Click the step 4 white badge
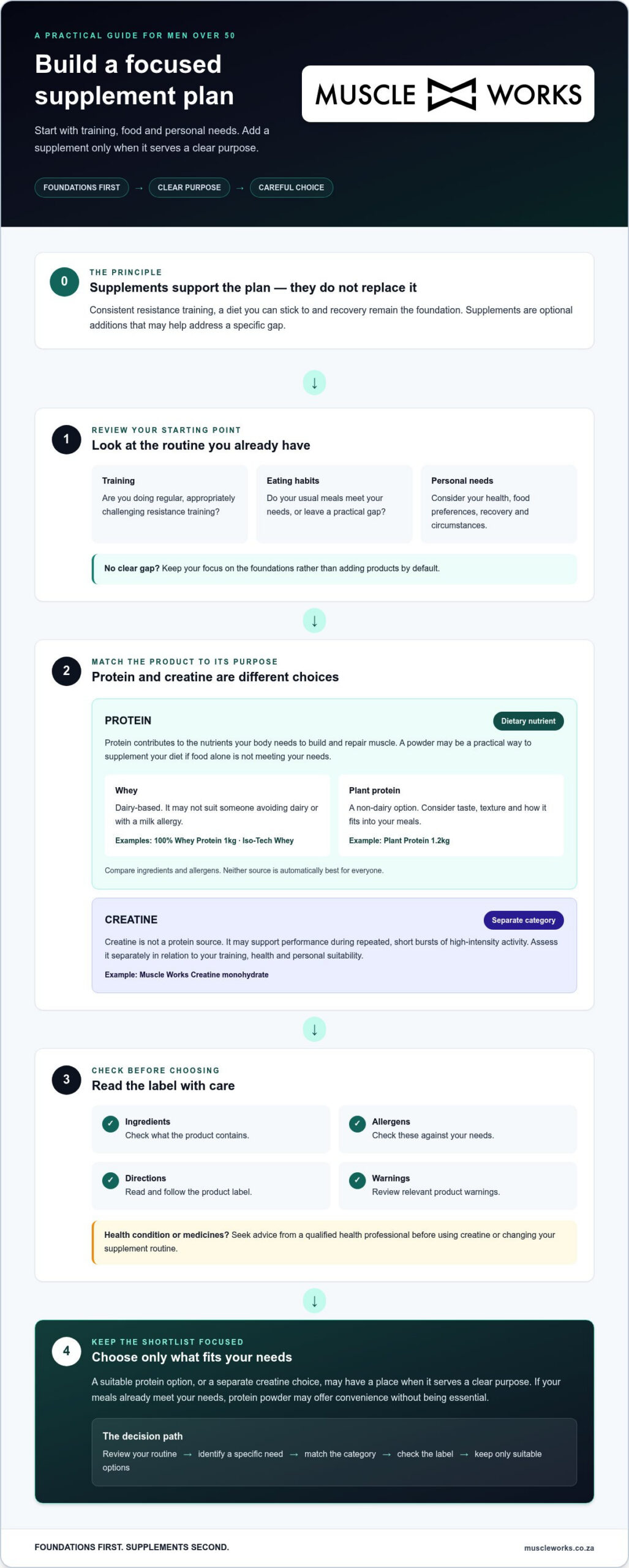The width and height of the screenshot is (629, 1568). click(67, 1351)
